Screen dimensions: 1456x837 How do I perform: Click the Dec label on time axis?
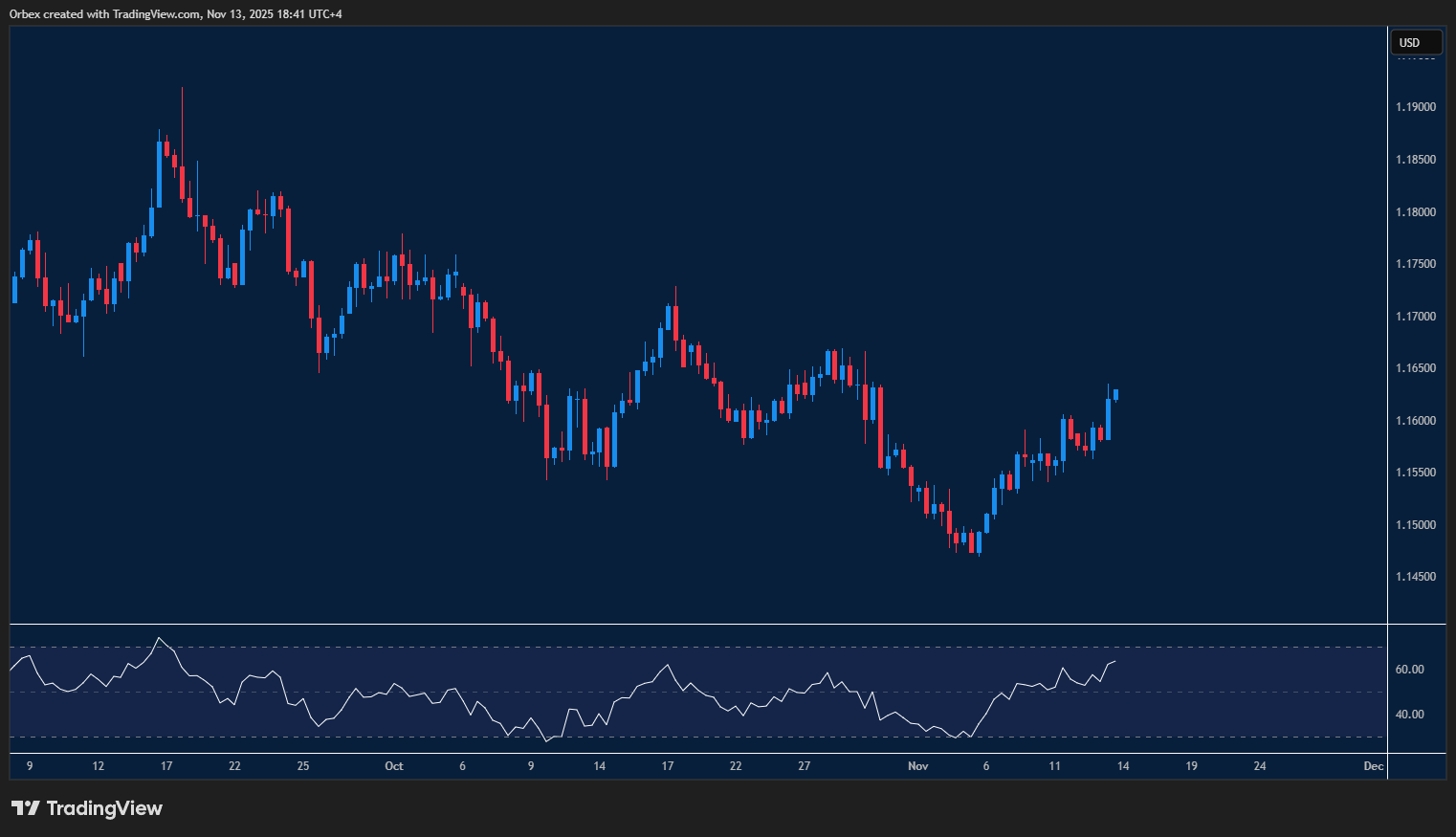(1373, 766)
